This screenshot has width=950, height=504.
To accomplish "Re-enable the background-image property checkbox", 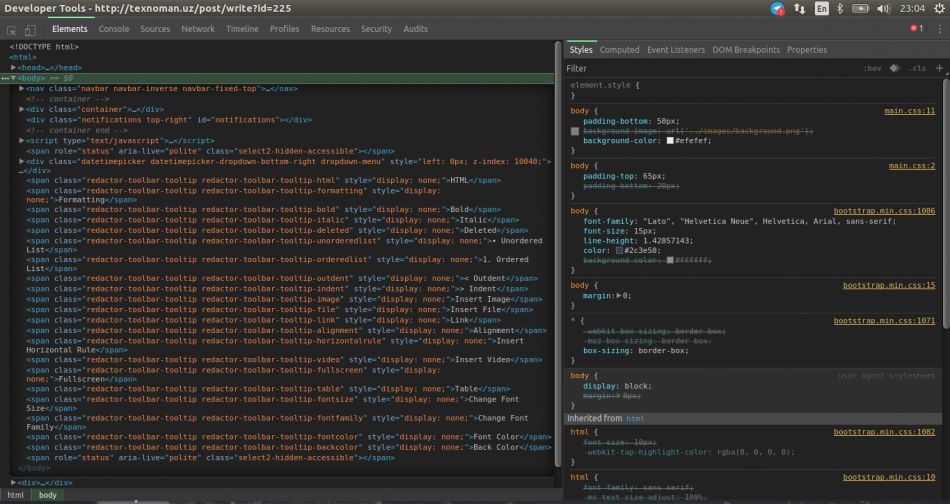I will click(x=575, y=131).
